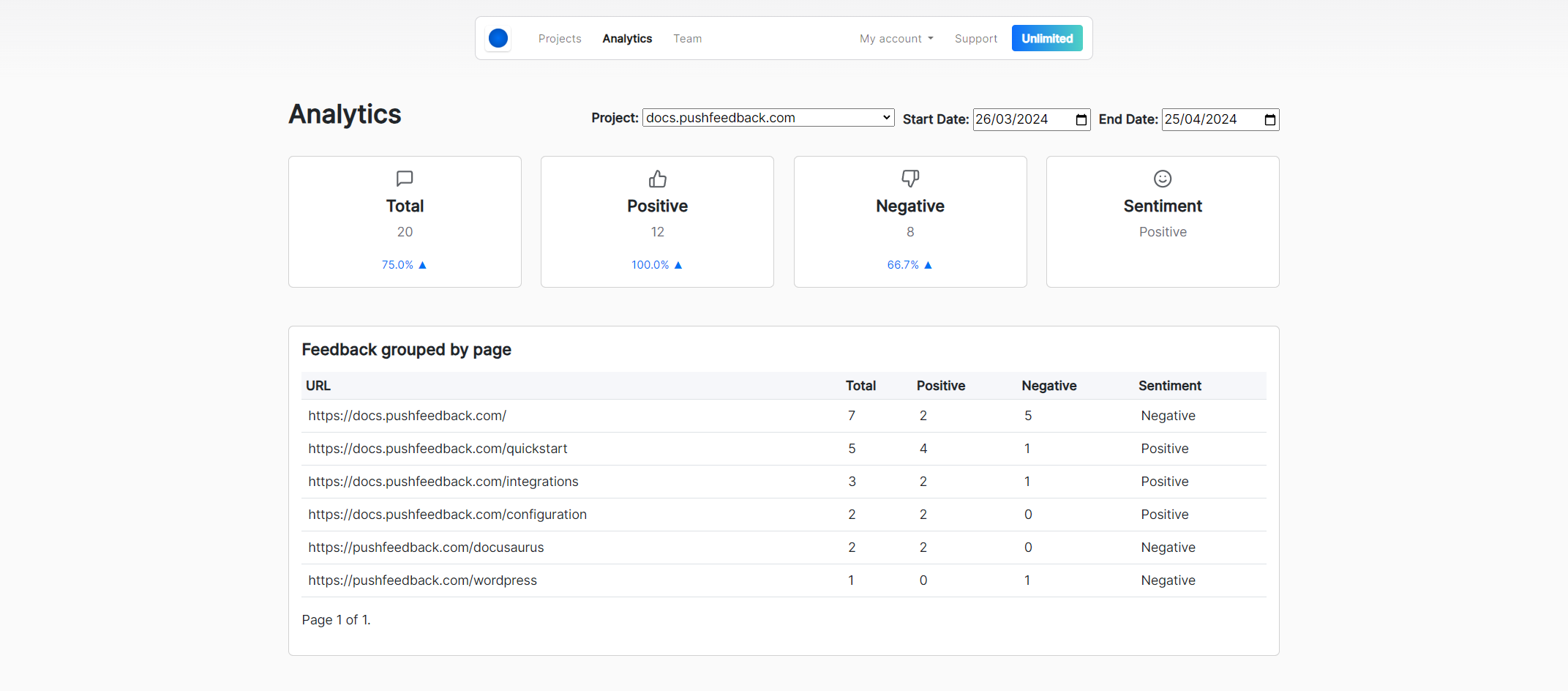Image resolution: width=1568 pixels, height=691 pixels.
Task: Click the Unlimited plan button
Action: coord(1047,38)
